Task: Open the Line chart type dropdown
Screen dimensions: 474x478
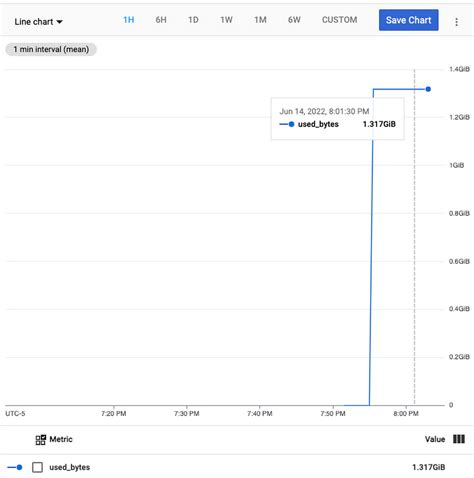Action: (x=38, y=22)
